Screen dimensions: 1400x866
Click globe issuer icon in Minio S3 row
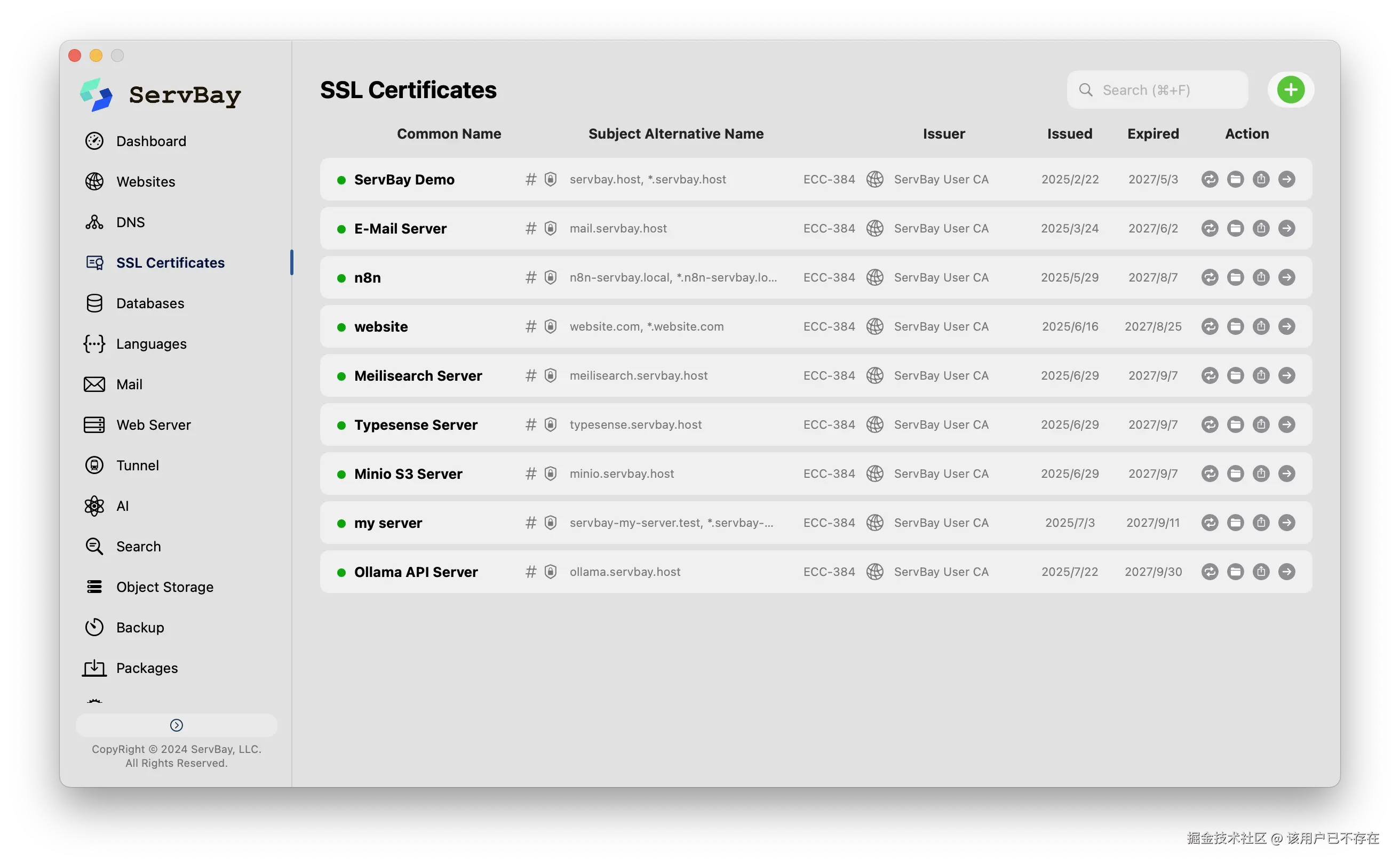pos(874,474)
